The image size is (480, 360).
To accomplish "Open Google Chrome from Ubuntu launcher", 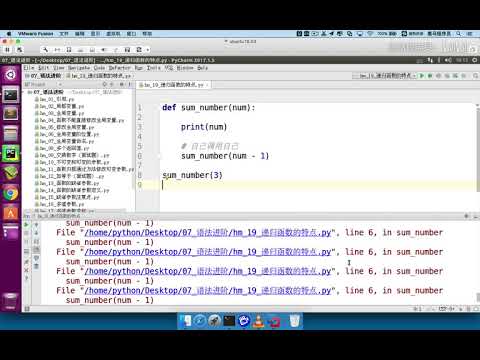I will click(11, 193).
